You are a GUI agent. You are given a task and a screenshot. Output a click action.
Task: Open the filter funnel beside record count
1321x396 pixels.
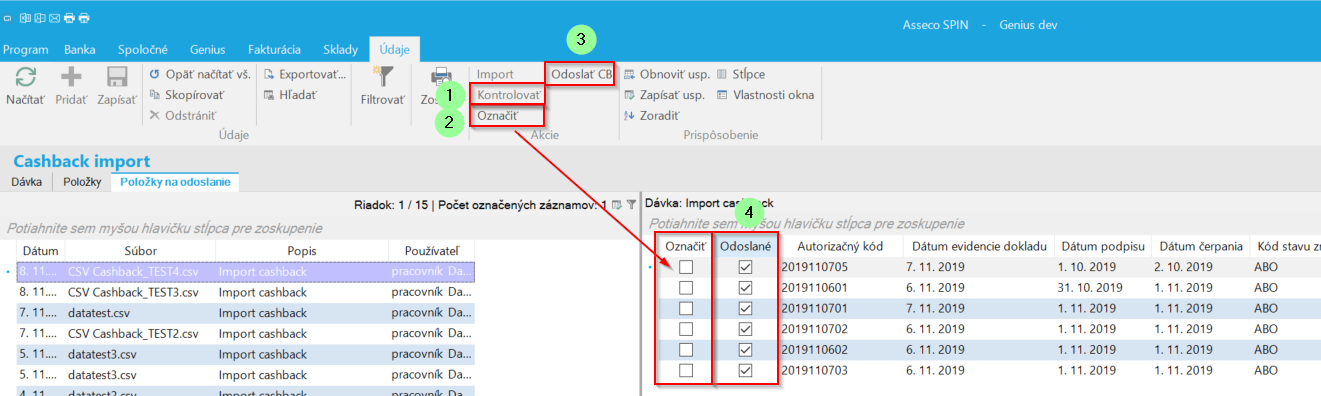[x=631, y=204]
